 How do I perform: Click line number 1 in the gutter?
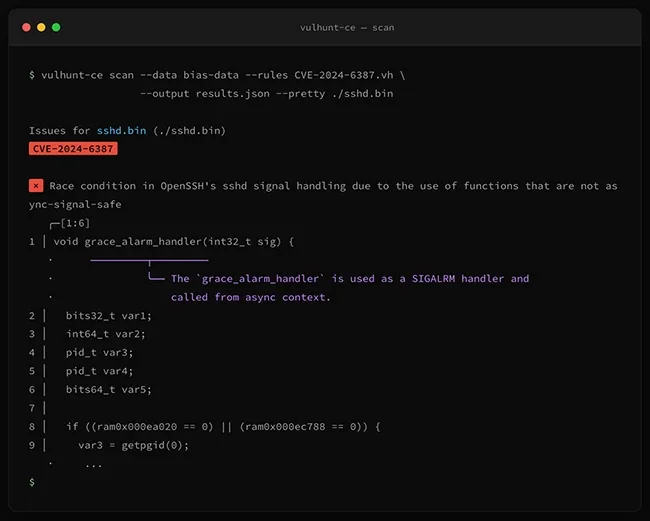coord(32,242)
